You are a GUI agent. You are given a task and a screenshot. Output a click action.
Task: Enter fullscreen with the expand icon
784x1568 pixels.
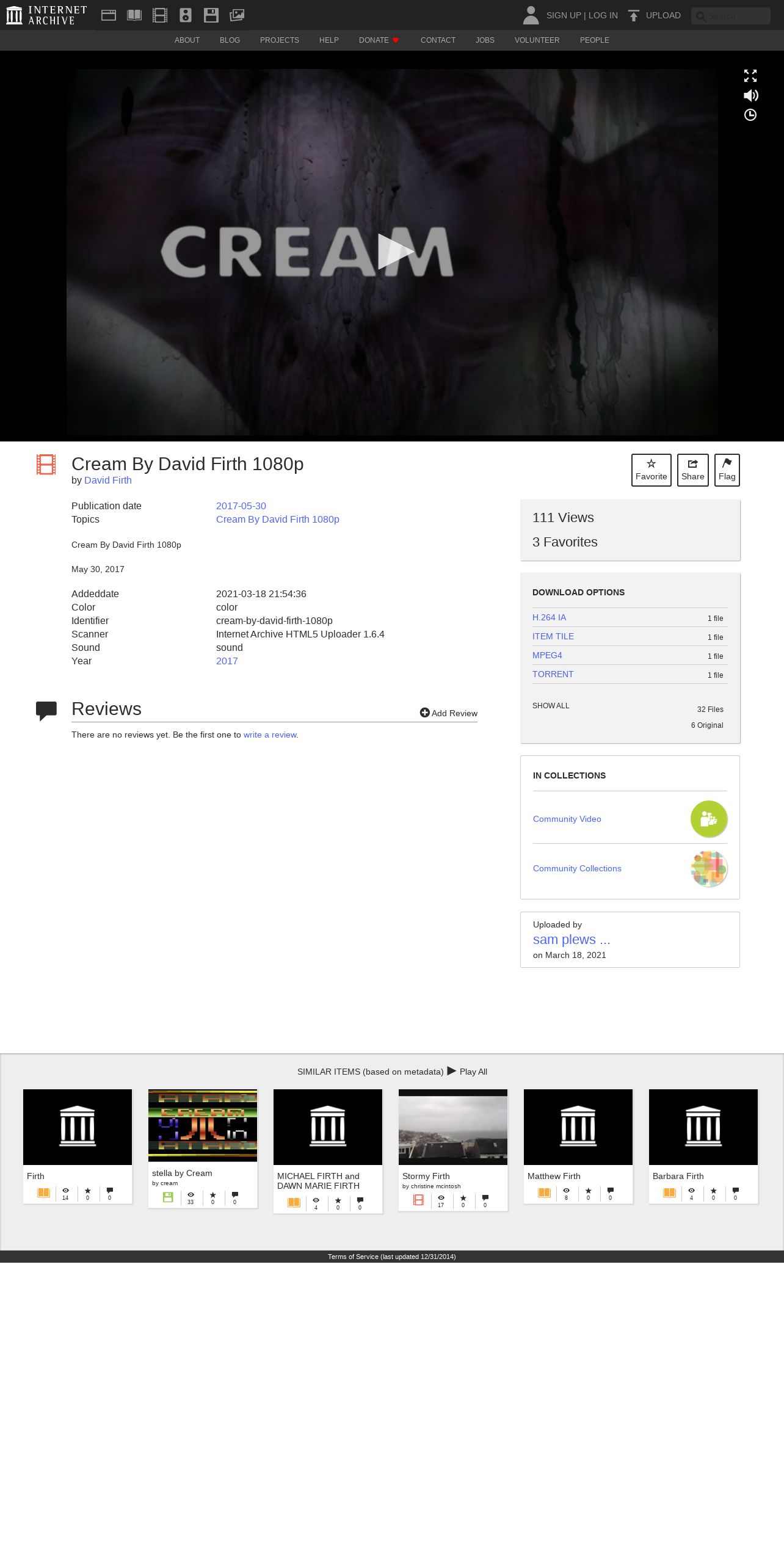point(750,76)
